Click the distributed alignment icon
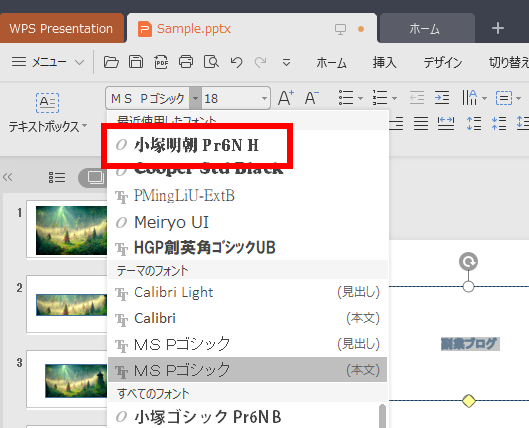 point(446,123)
